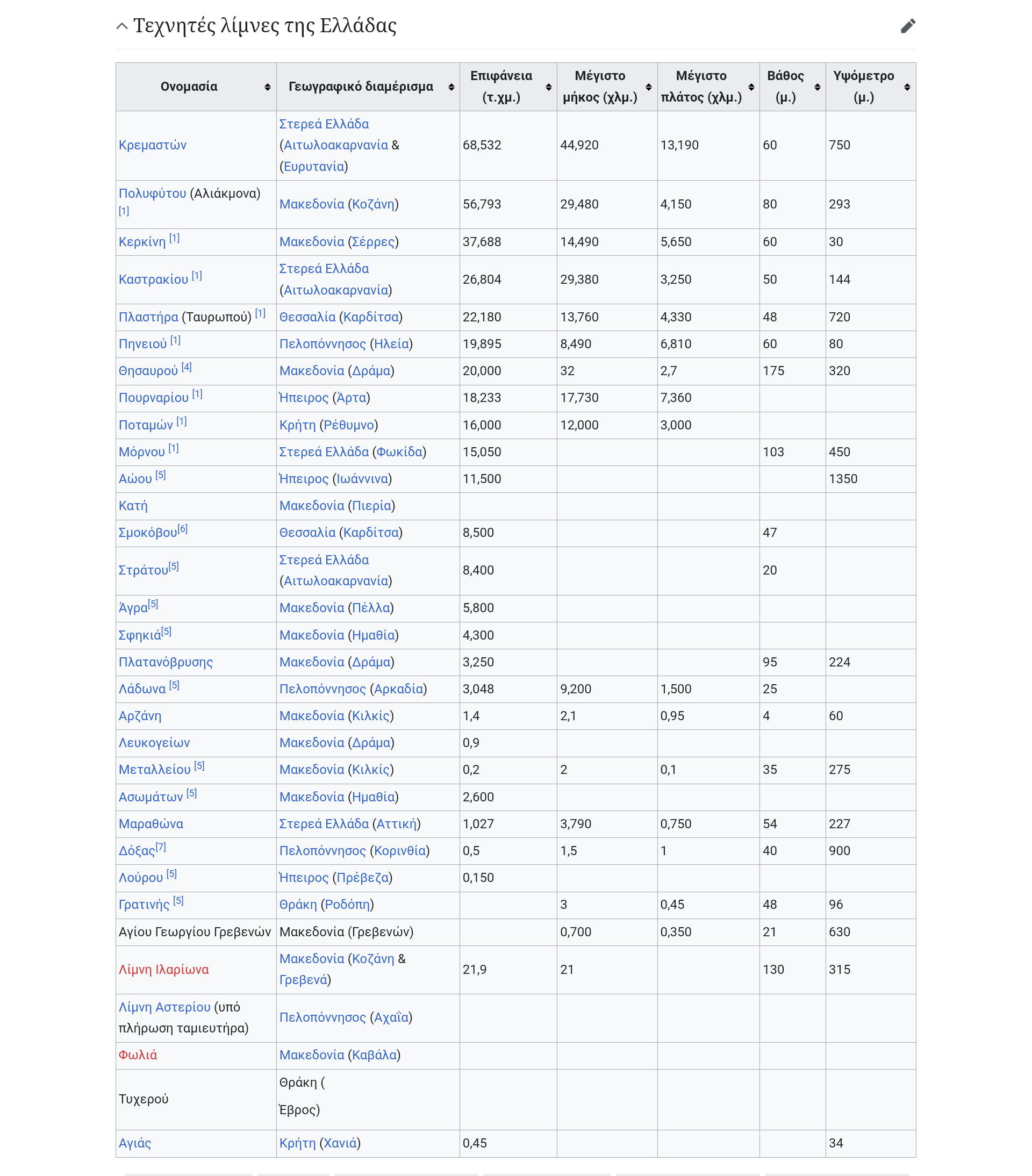Click reference [7] beside Δόξας
1032x1176 pixels.
click(161, 847)
